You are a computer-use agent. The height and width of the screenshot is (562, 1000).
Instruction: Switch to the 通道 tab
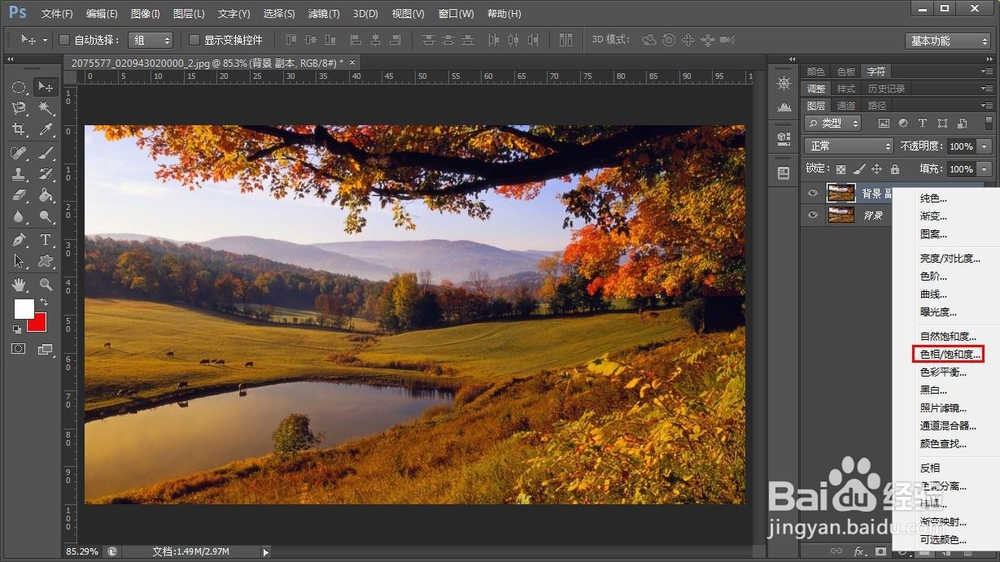[x=846, y=105]
